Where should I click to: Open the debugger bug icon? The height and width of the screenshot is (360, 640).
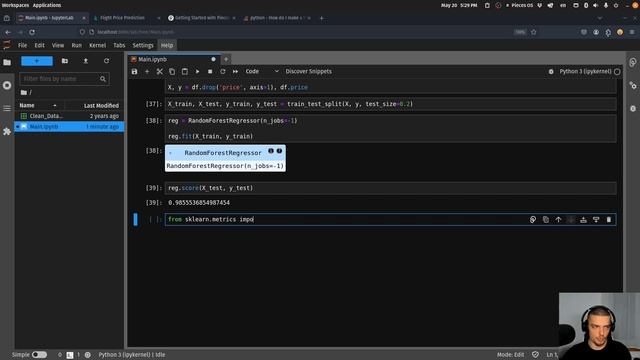coord(551,71)
